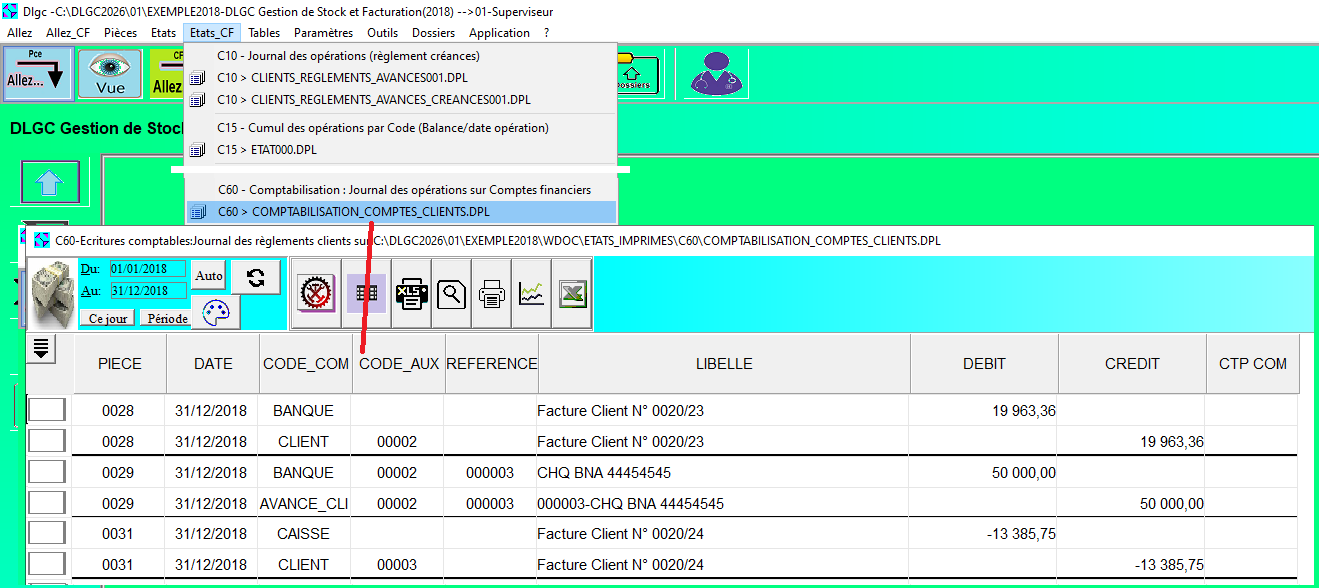1319x588 pixels.
Task: Click the Du start date field
Action: [x=147, y=269]
